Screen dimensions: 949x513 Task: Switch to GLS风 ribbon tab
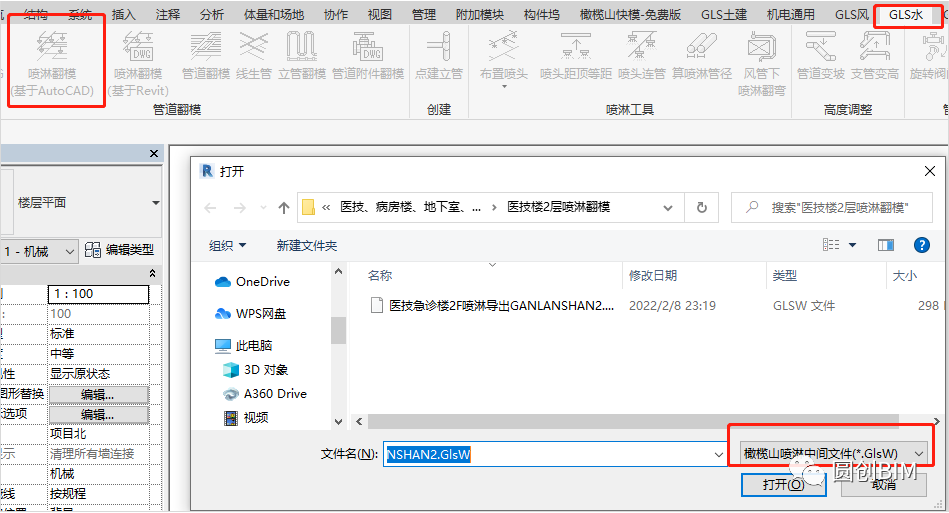pyautogui.click(x=851, y=15)
